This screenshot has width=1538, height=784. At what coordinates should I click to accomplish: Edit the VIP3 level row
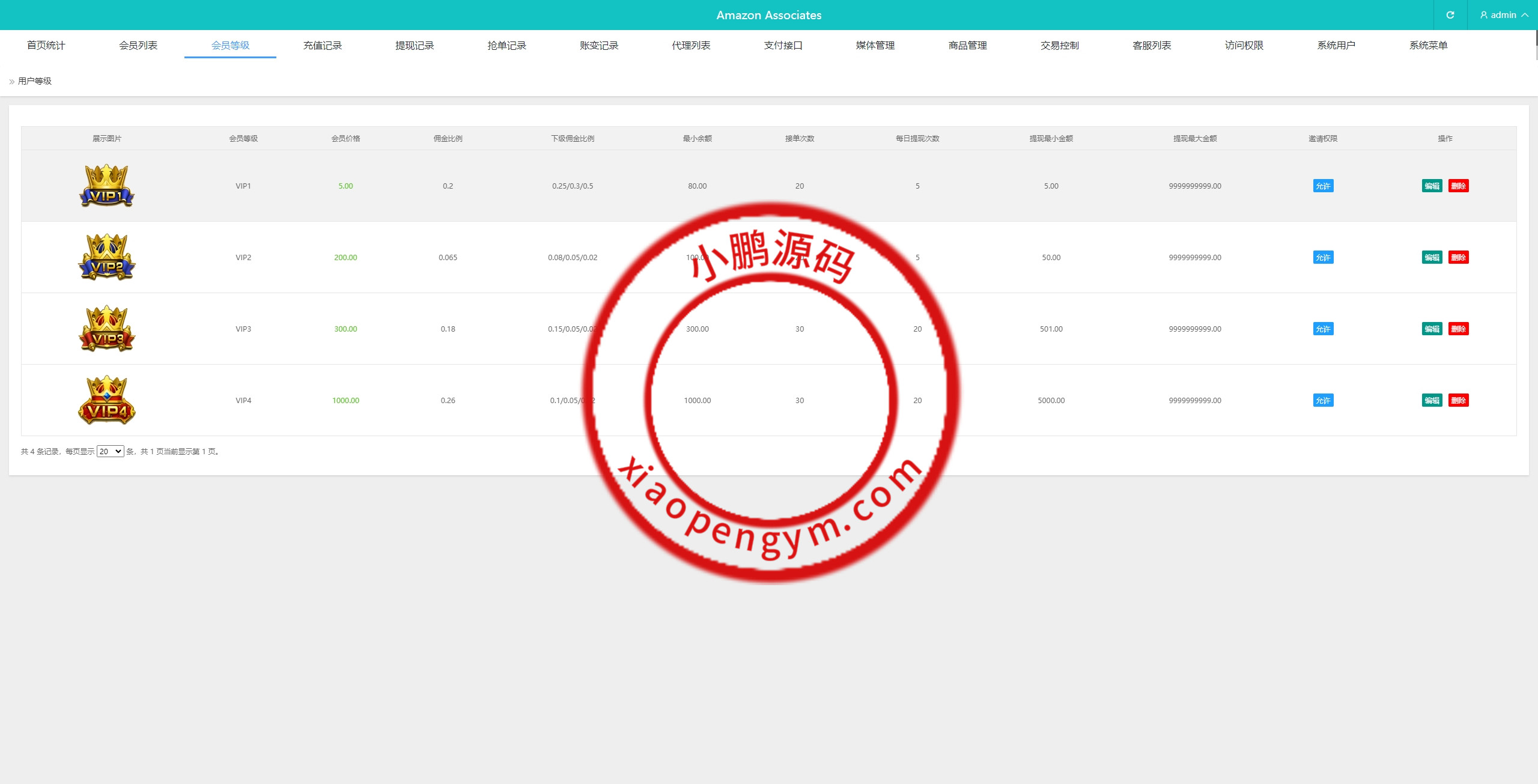1432,329
